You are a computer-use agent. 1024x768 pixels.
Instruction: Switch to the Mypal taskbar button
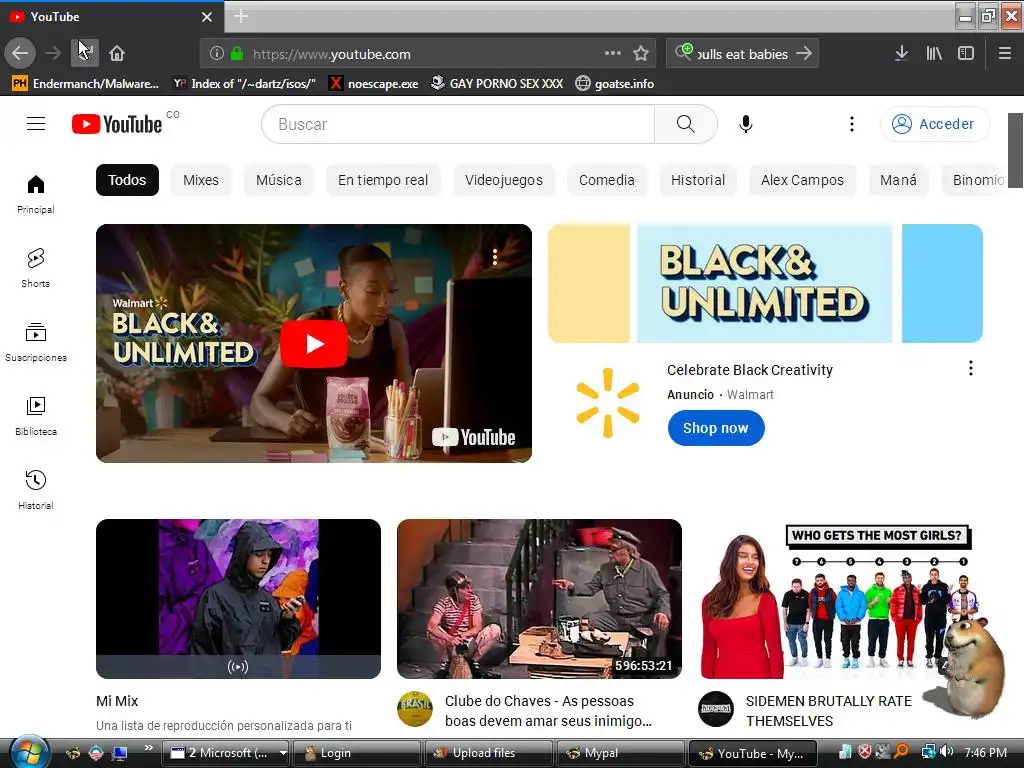point(620,753)
